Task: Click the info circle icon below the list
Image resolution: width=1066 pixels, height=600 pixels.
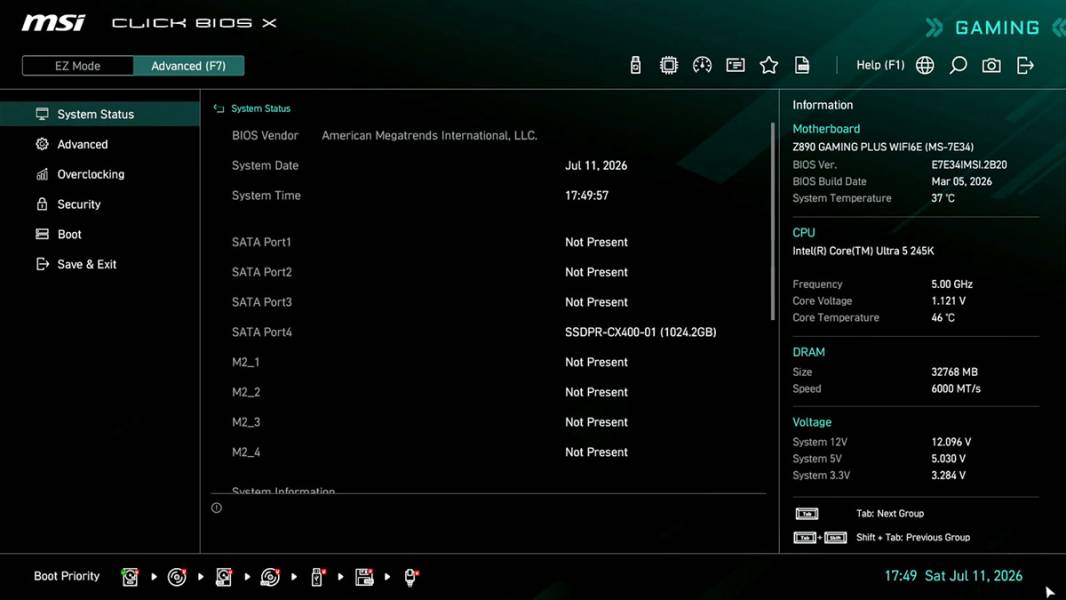Action: pyautogui.click(x=216, y=508)
